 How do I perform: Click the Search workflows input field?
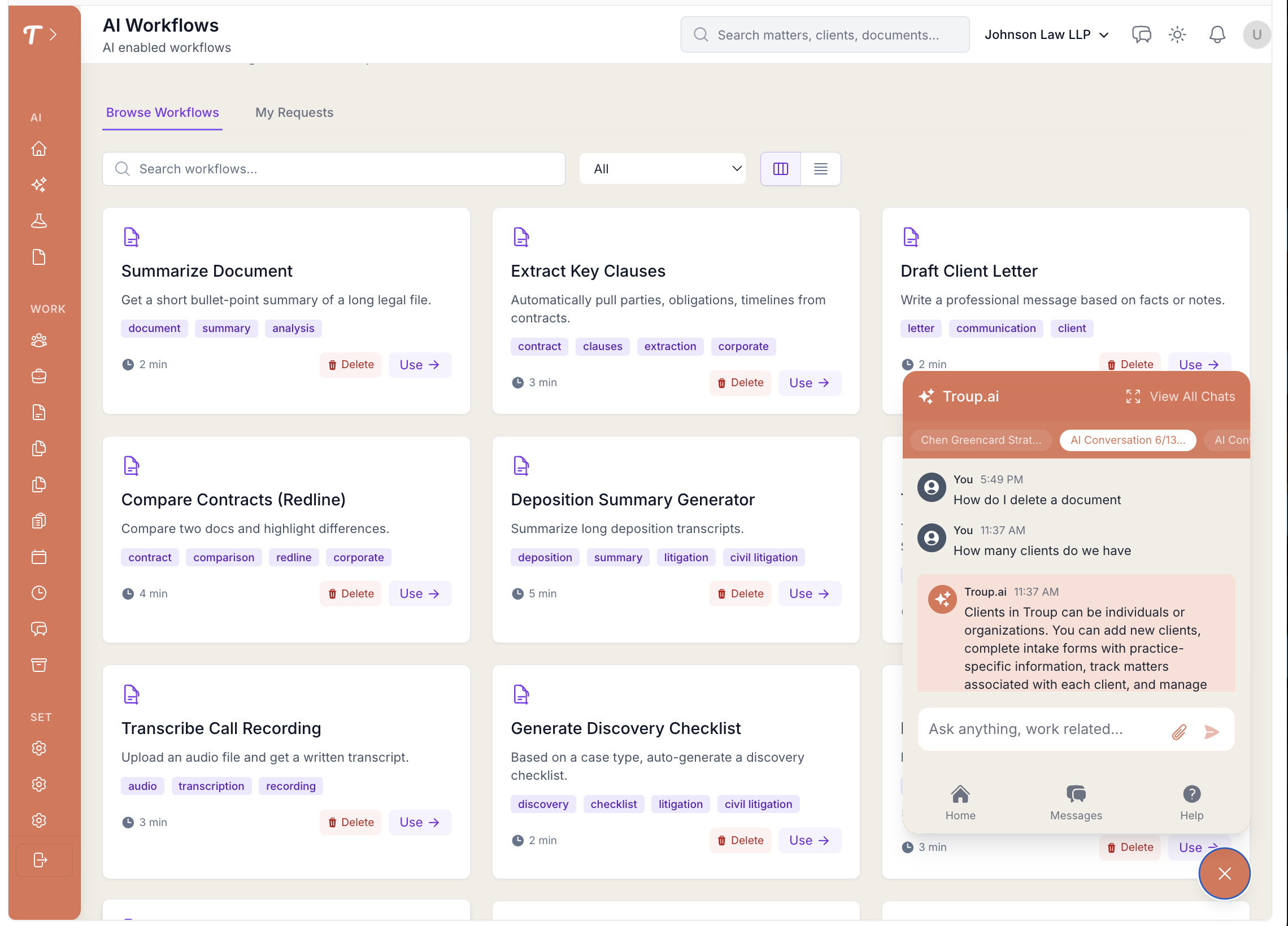coord(334,169)
